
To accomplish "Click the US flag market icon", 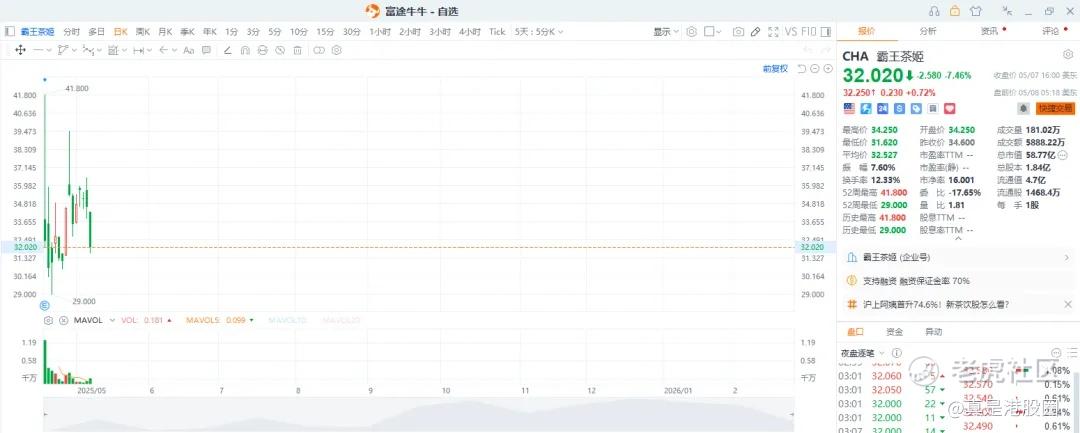I will click(849, 108).
